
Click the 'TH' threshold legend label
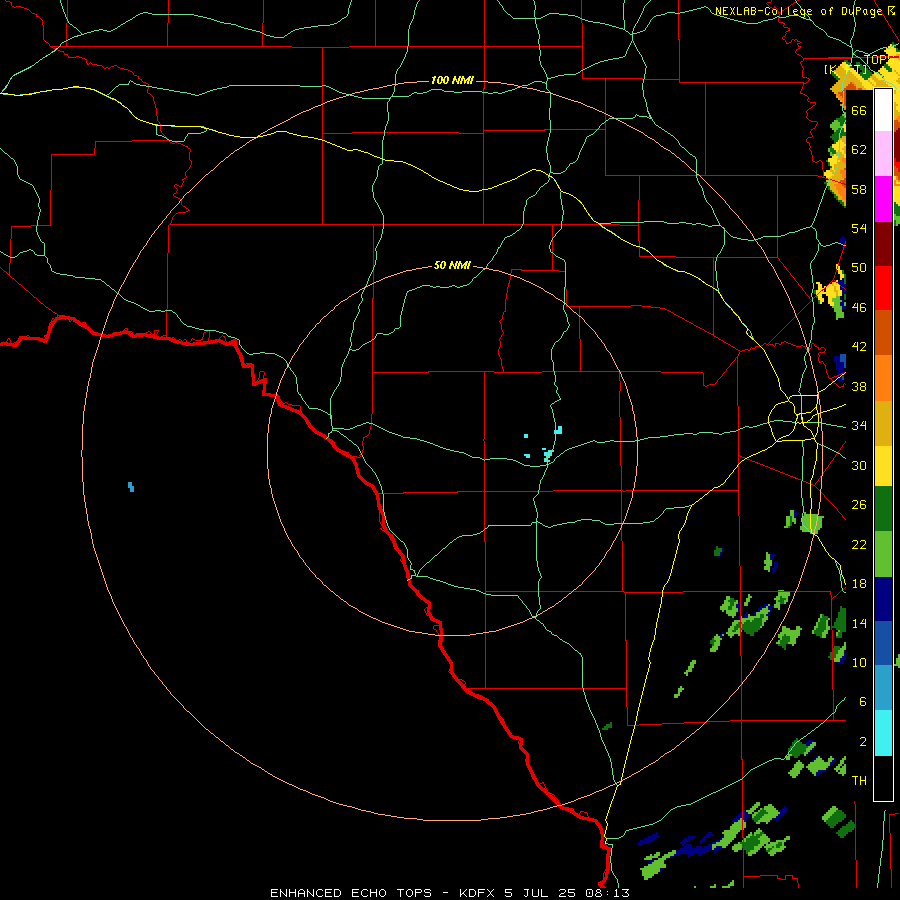[859, 781]
